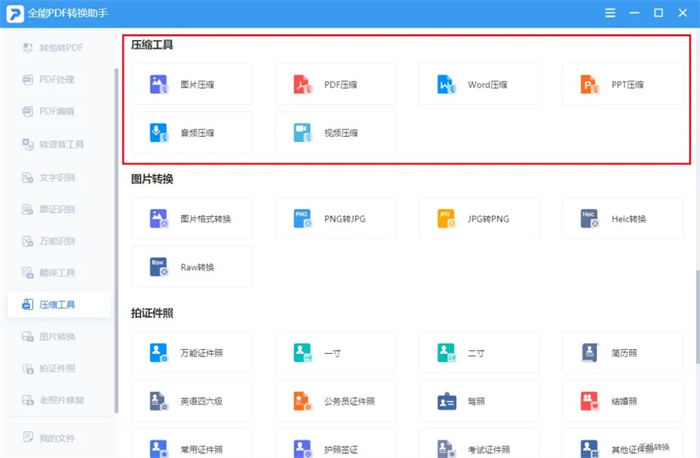Open the JPG转PNG converter
The width and height of the screenshot is (700, 458).
tap(479, 218)
